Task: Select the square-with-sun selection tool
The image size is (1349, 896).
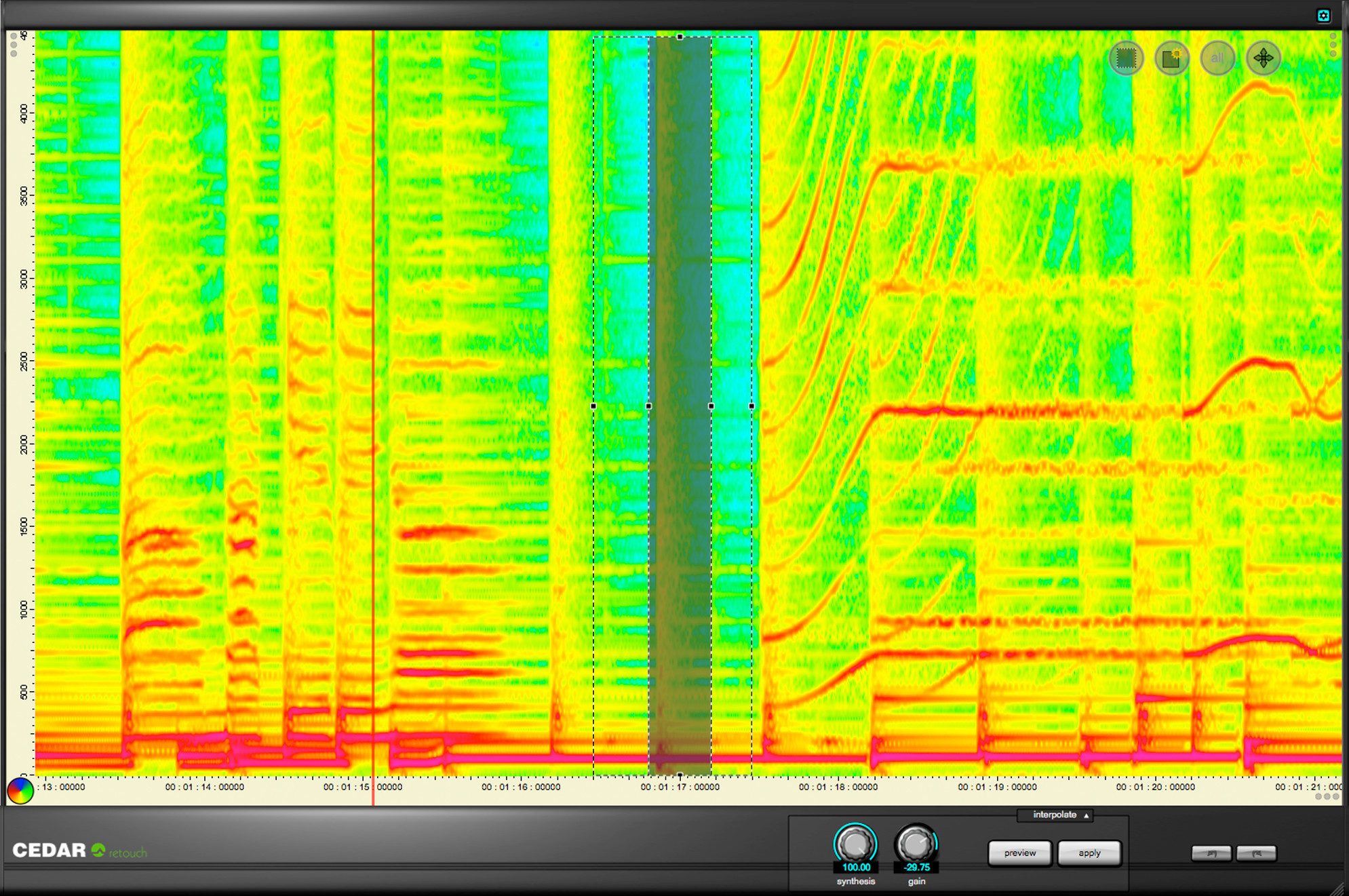Action: click(x=1171, y=59)
